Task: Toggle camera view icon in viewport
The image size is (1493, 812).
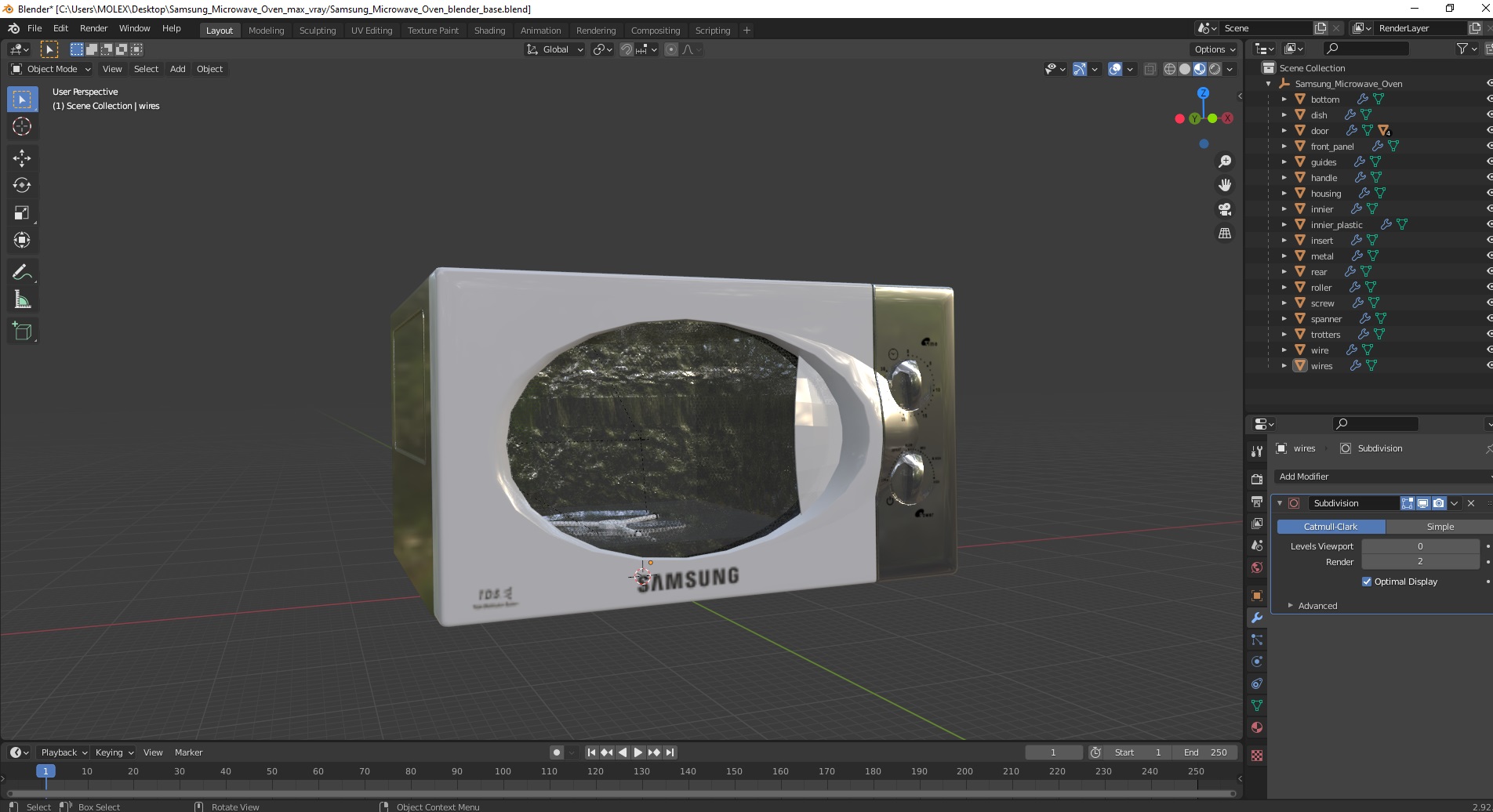Action: [1224, 209]
